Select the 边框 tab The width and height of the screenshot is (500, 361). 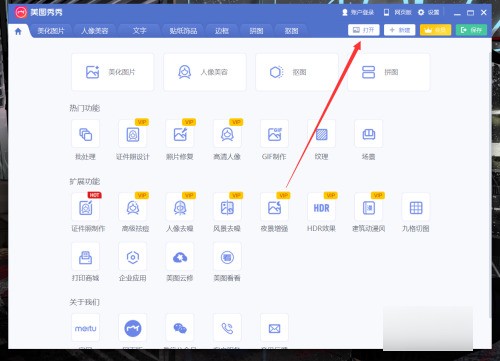[222, 31]
